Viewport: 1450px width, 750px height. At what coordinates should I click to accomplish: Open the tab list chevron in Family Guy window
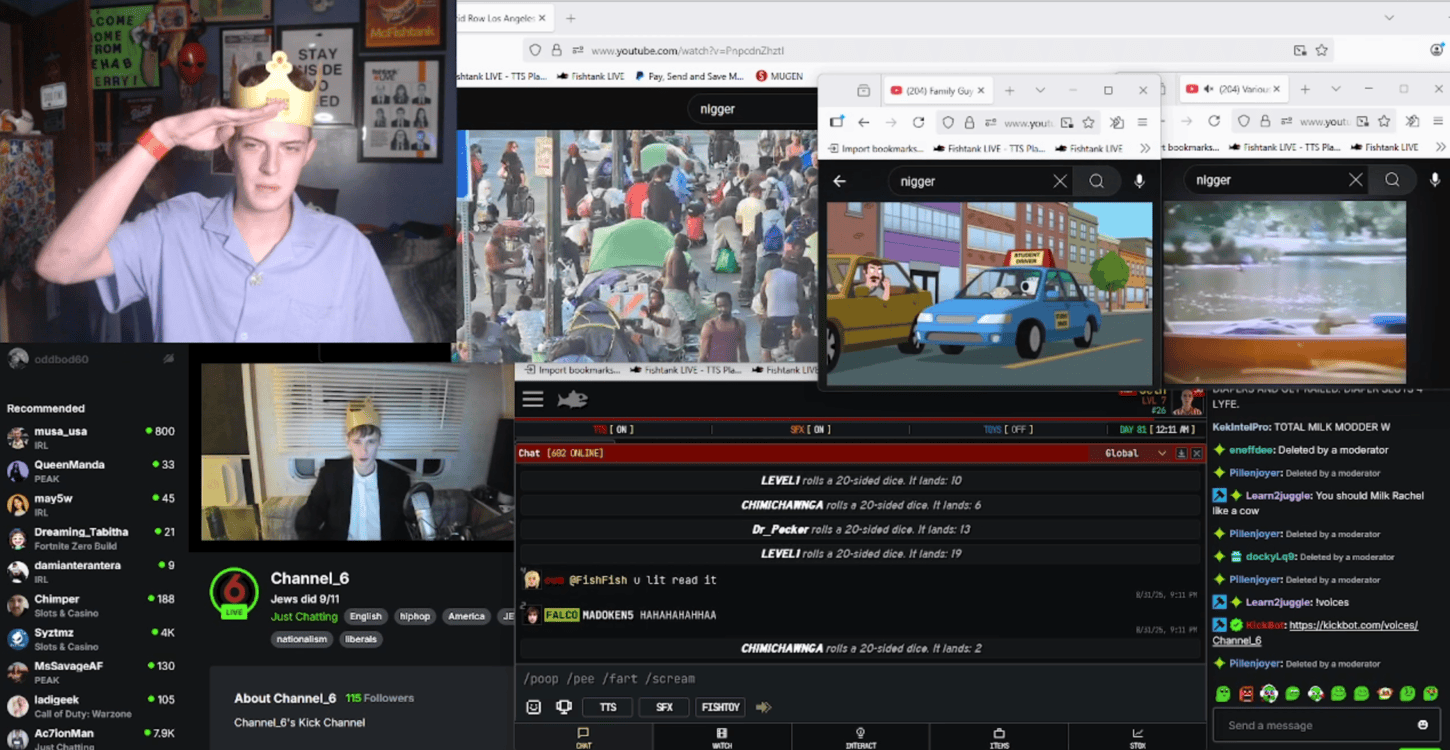pyautogui.click(x=1040, y=90)
